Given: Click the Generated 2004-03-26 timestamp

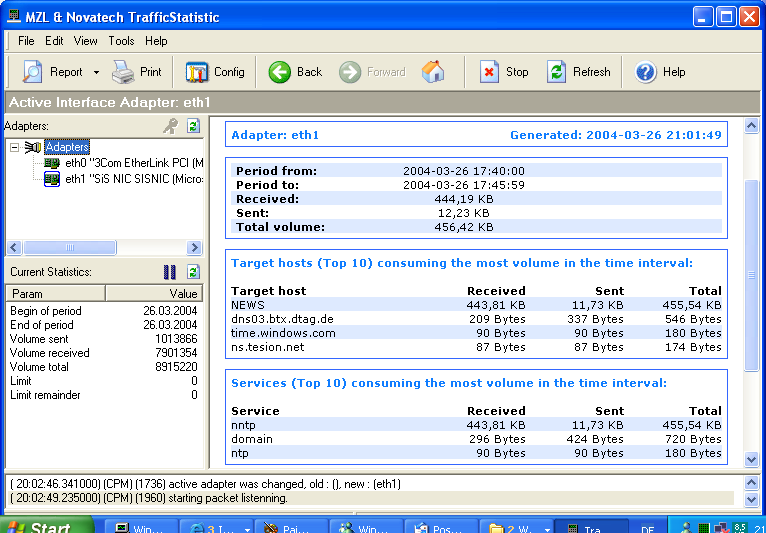Looking at the screenshot, I should tap(616, 135).
